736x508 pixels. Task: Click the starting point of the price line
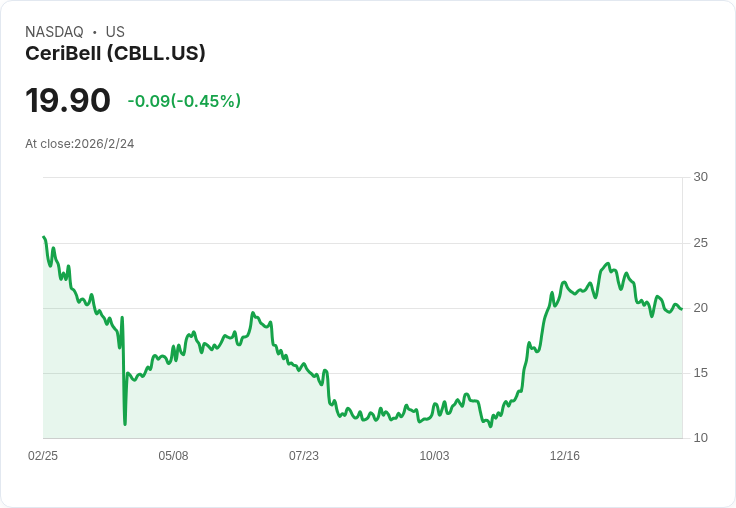coord(44,237)
